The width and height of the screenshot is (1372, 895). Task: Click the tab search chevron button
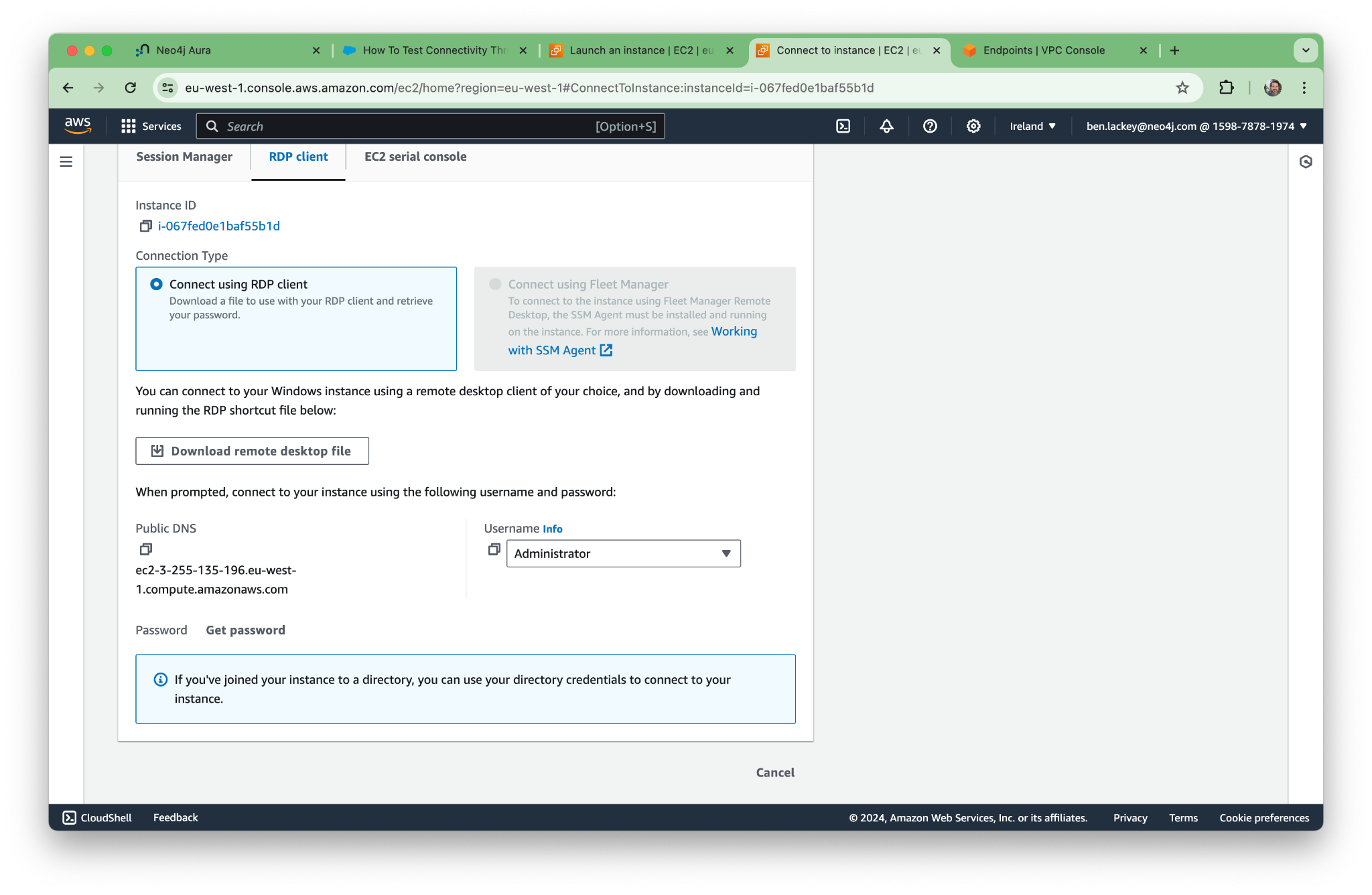[1306, 50]
